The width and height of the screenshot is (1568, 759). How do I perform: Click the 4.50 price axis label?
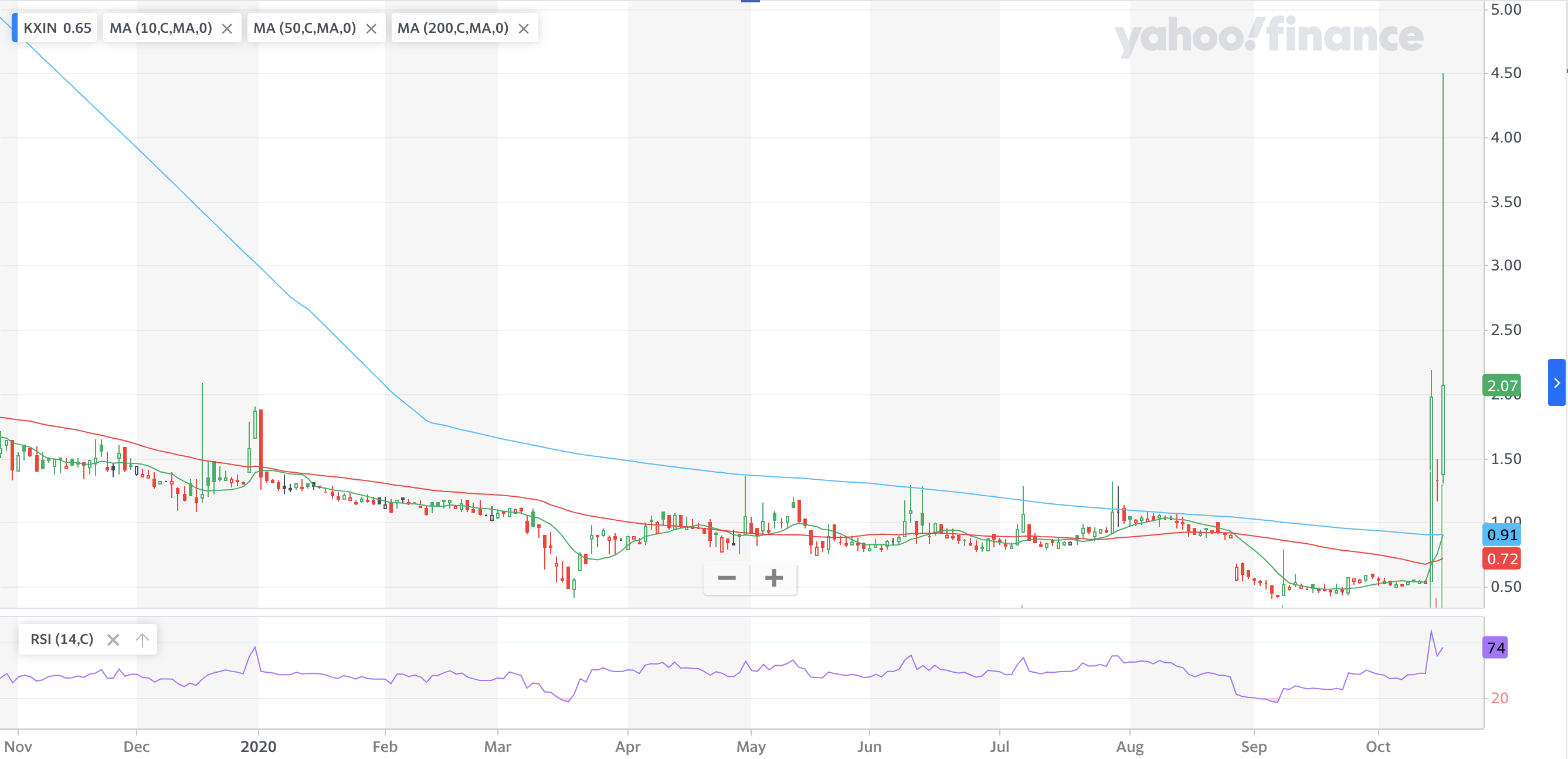(1506, 73)
